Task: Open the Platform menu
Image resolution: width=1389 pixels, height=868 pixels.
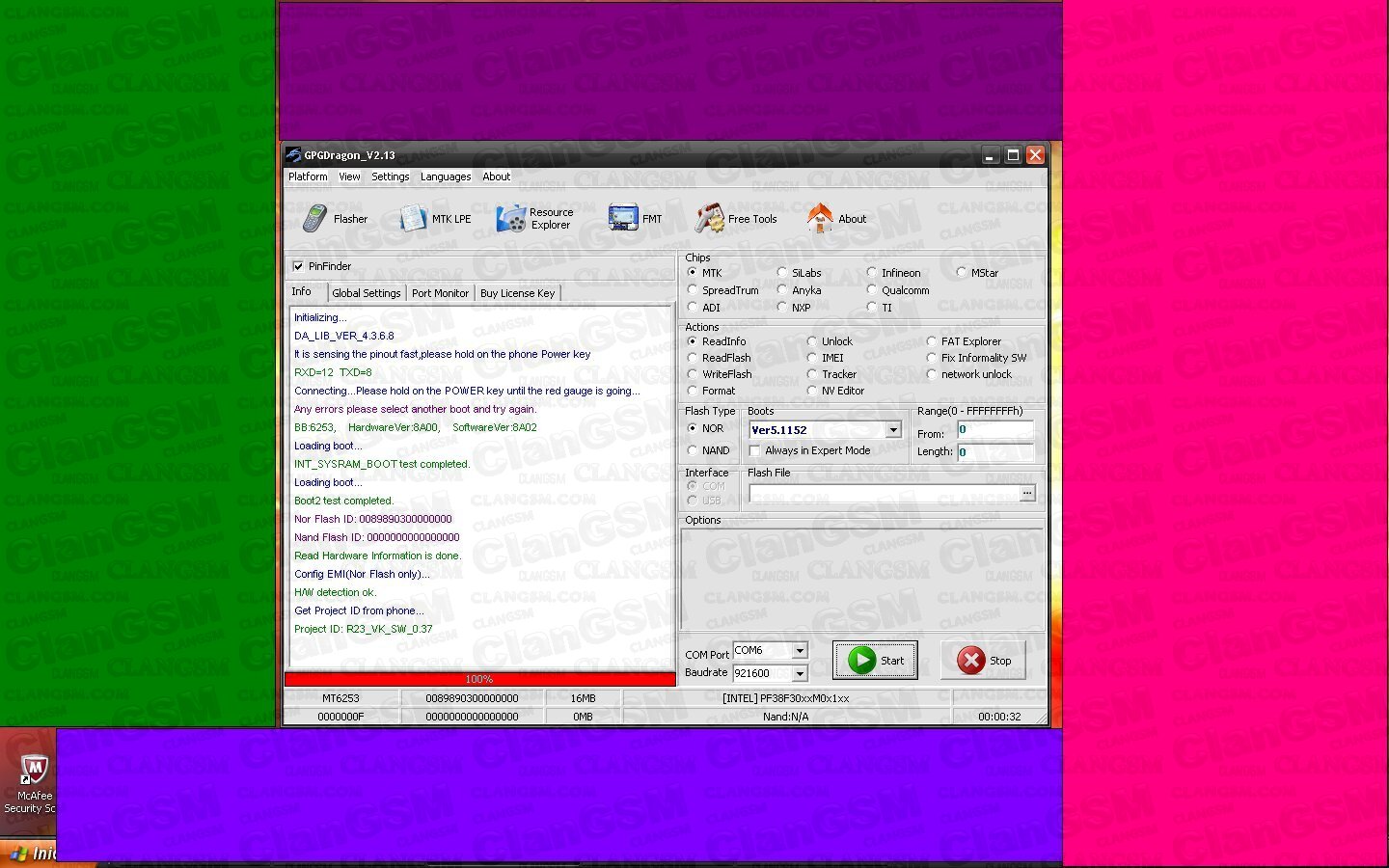Action: (308, 176)
